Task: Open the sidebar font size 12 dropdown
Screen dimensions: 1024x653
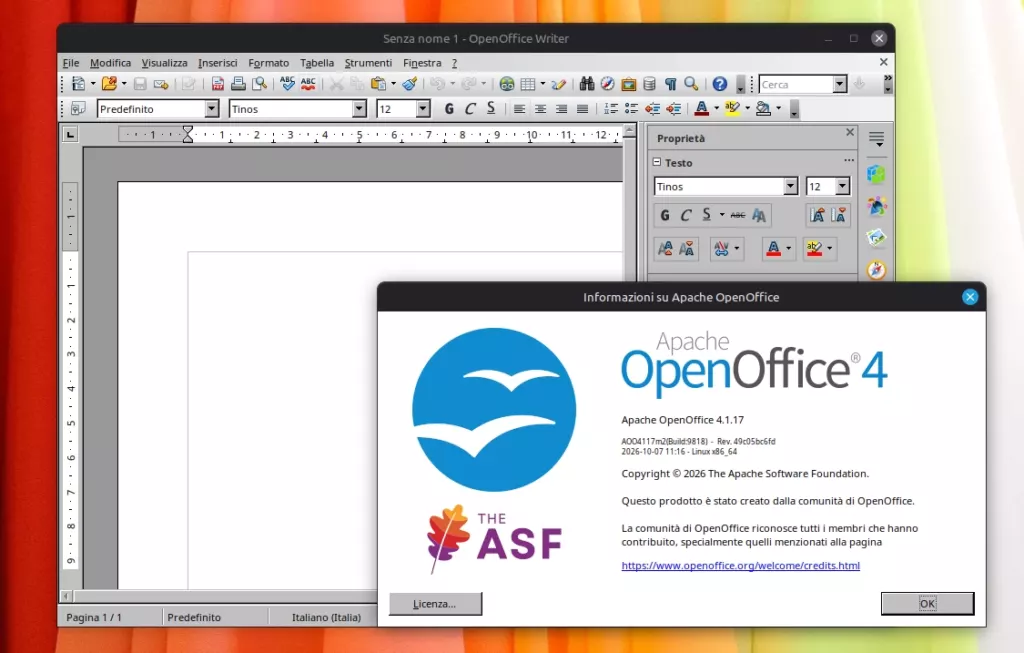Action: tap(842, 186)
